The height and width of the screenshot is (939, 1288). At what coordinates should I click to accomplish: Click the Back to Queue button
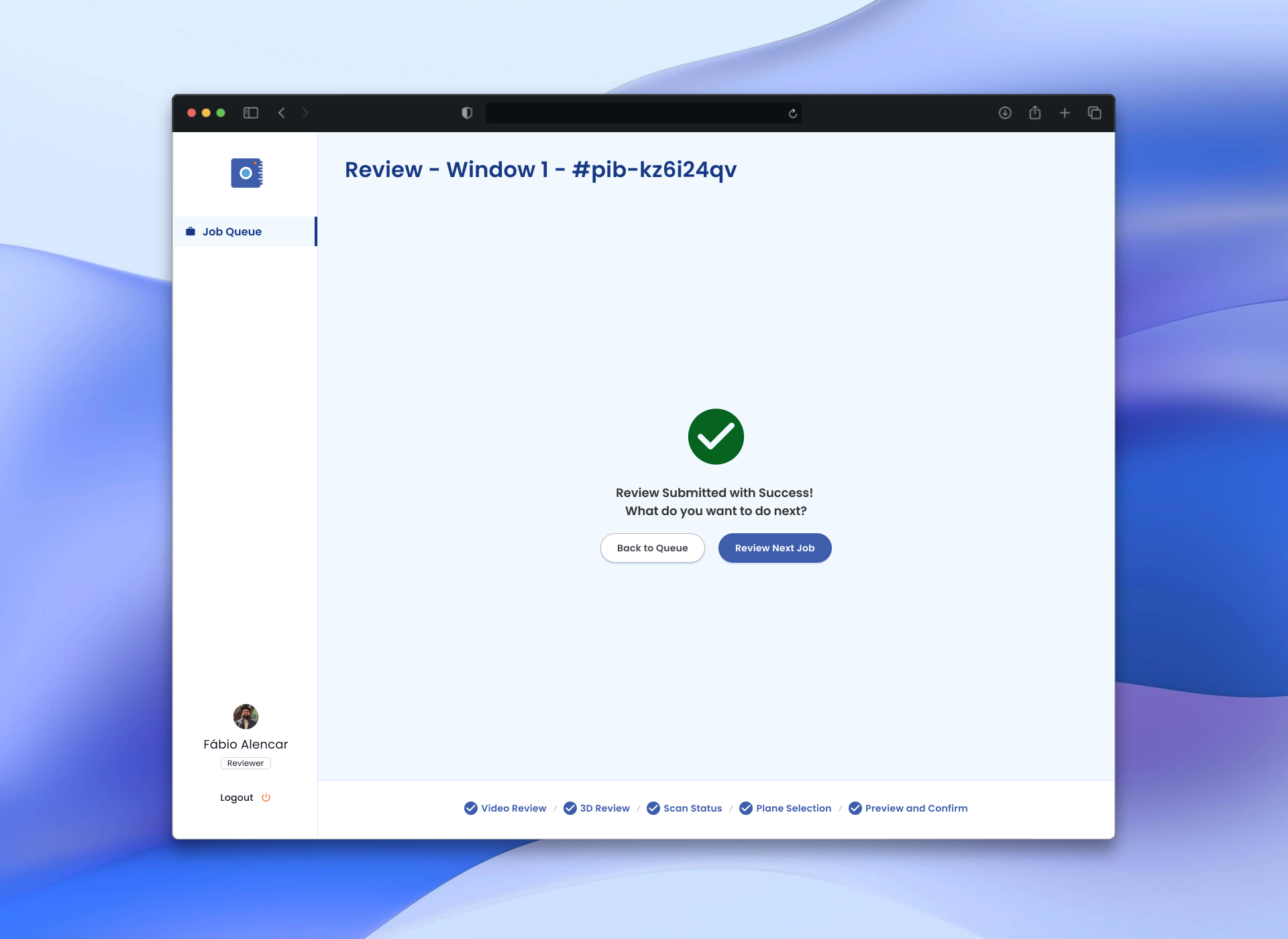pyautogui.click(x=652, y=548)
